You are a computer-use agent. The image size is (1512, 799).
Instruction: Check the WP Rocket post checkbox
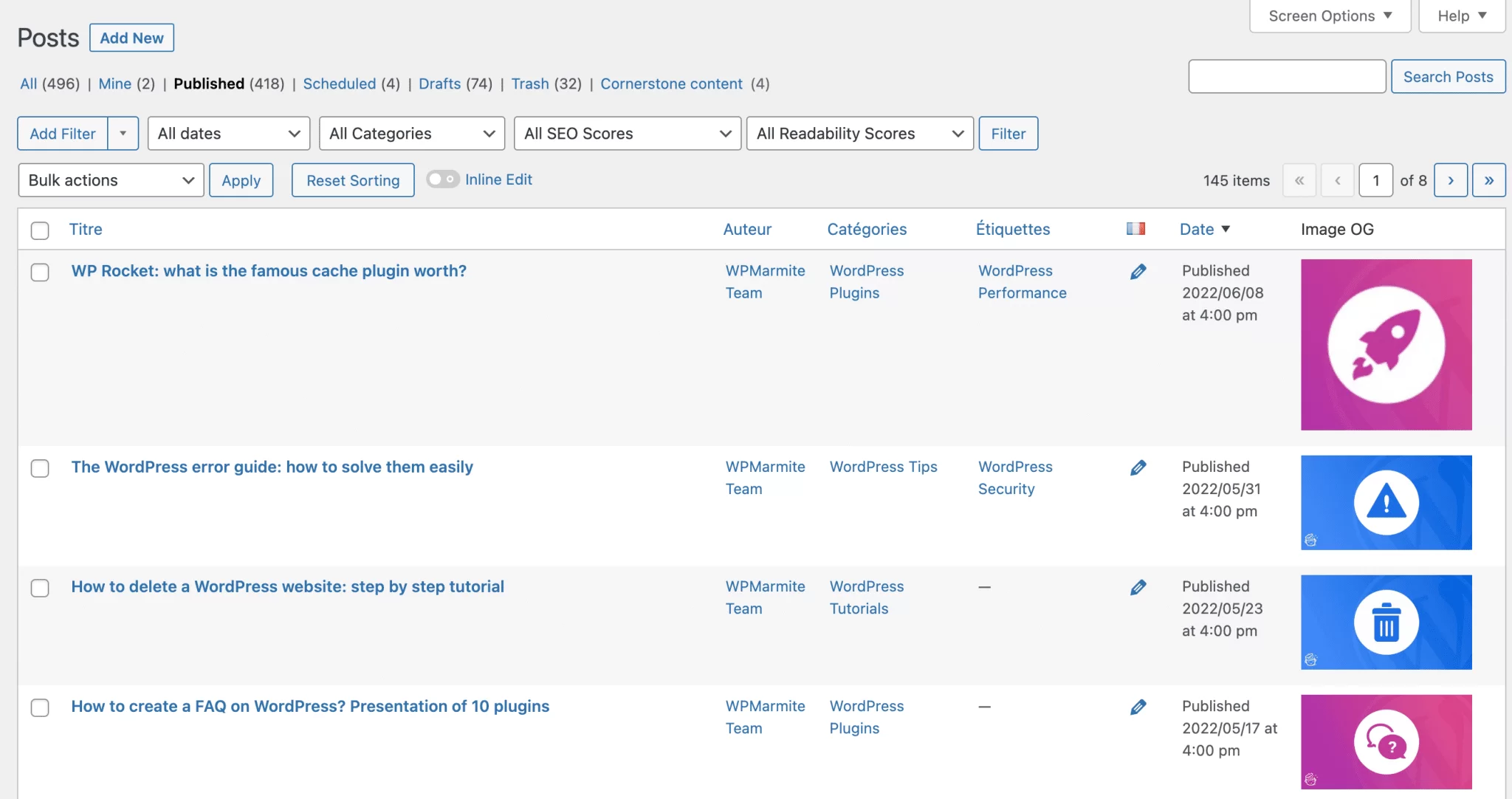click(x=39, y=271)
